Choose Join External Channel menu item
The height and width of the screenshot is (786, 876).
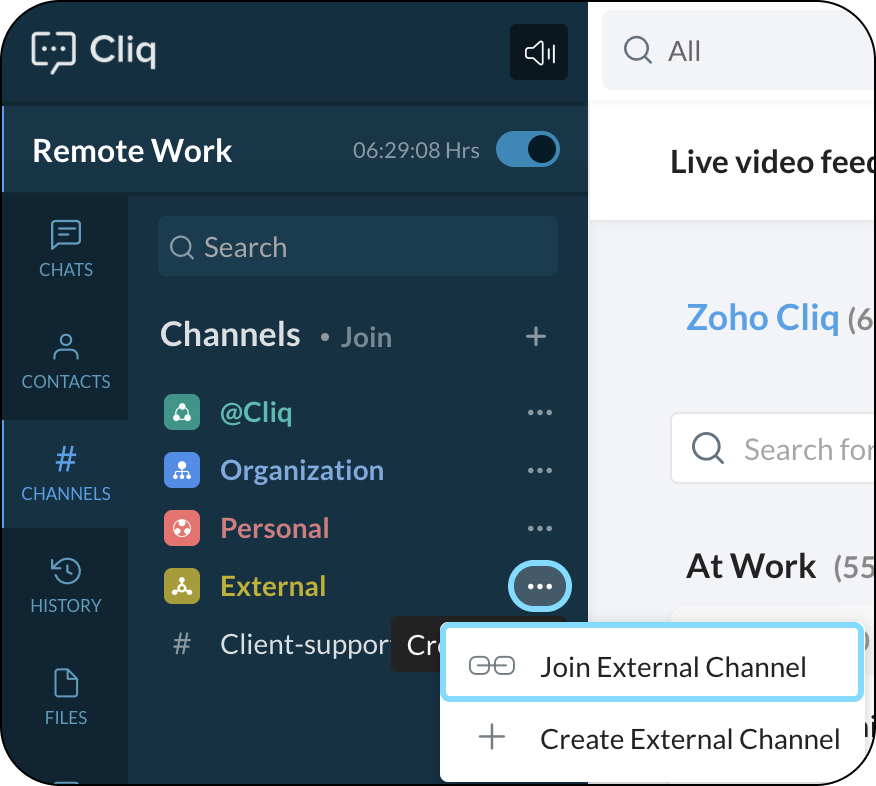652,663
